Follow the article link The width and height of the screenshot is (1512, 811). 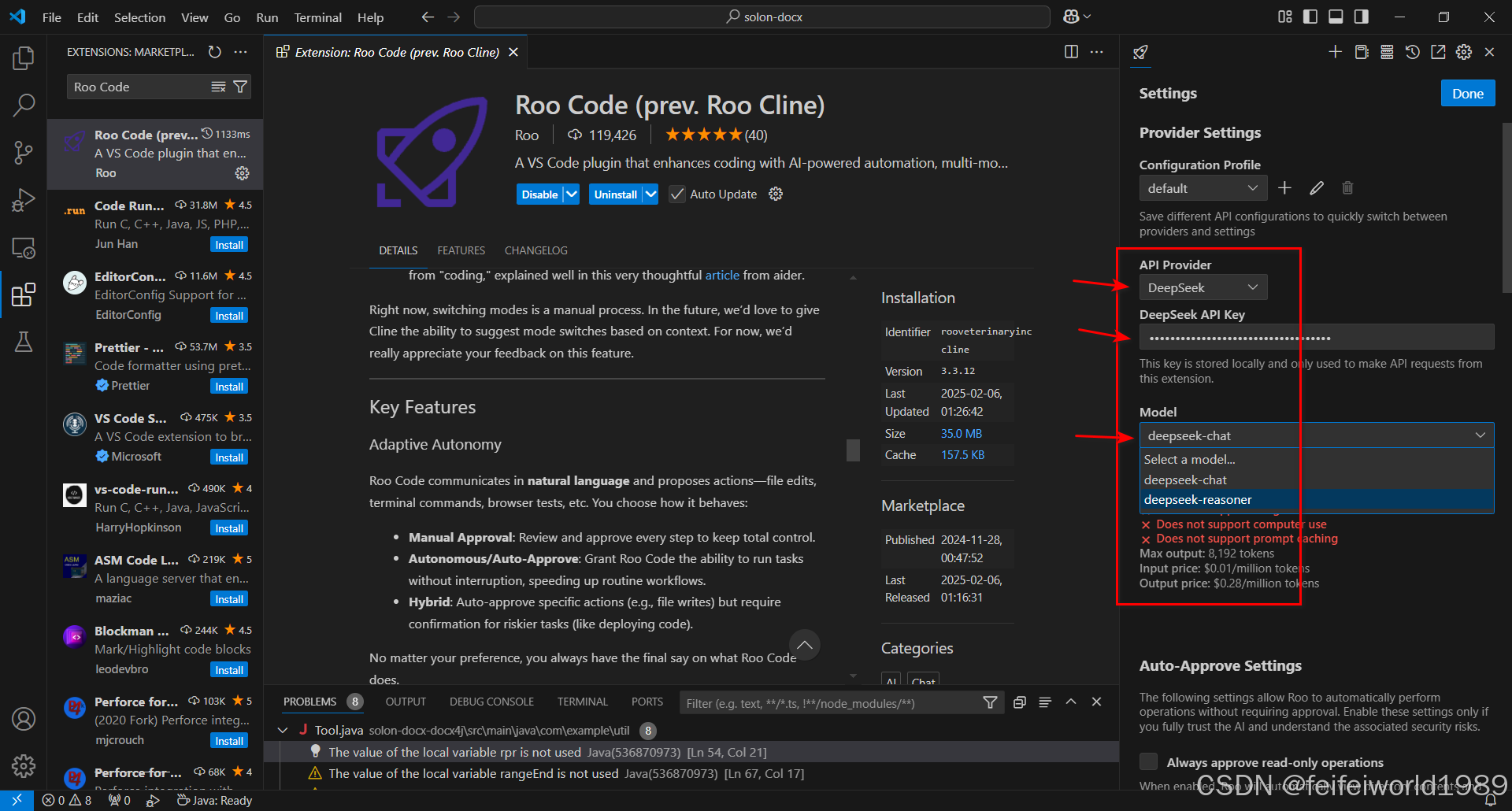click(x=722, y=275)
